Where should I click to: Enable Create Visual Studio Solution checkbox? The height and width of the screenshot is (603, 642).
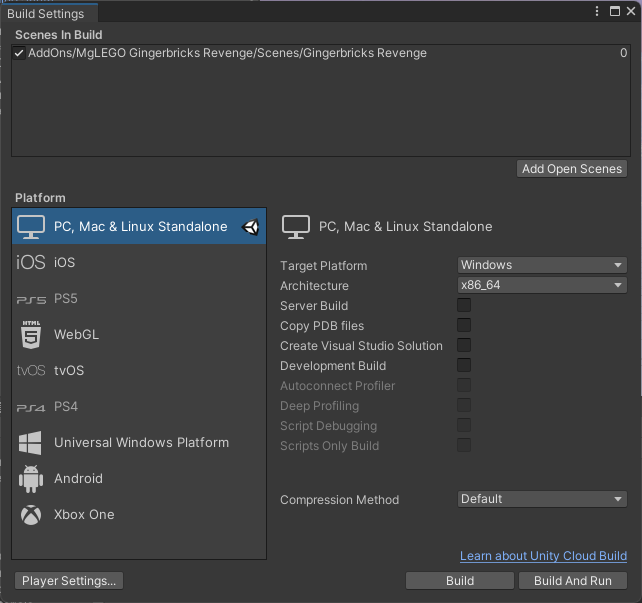[x=464, y=345]
